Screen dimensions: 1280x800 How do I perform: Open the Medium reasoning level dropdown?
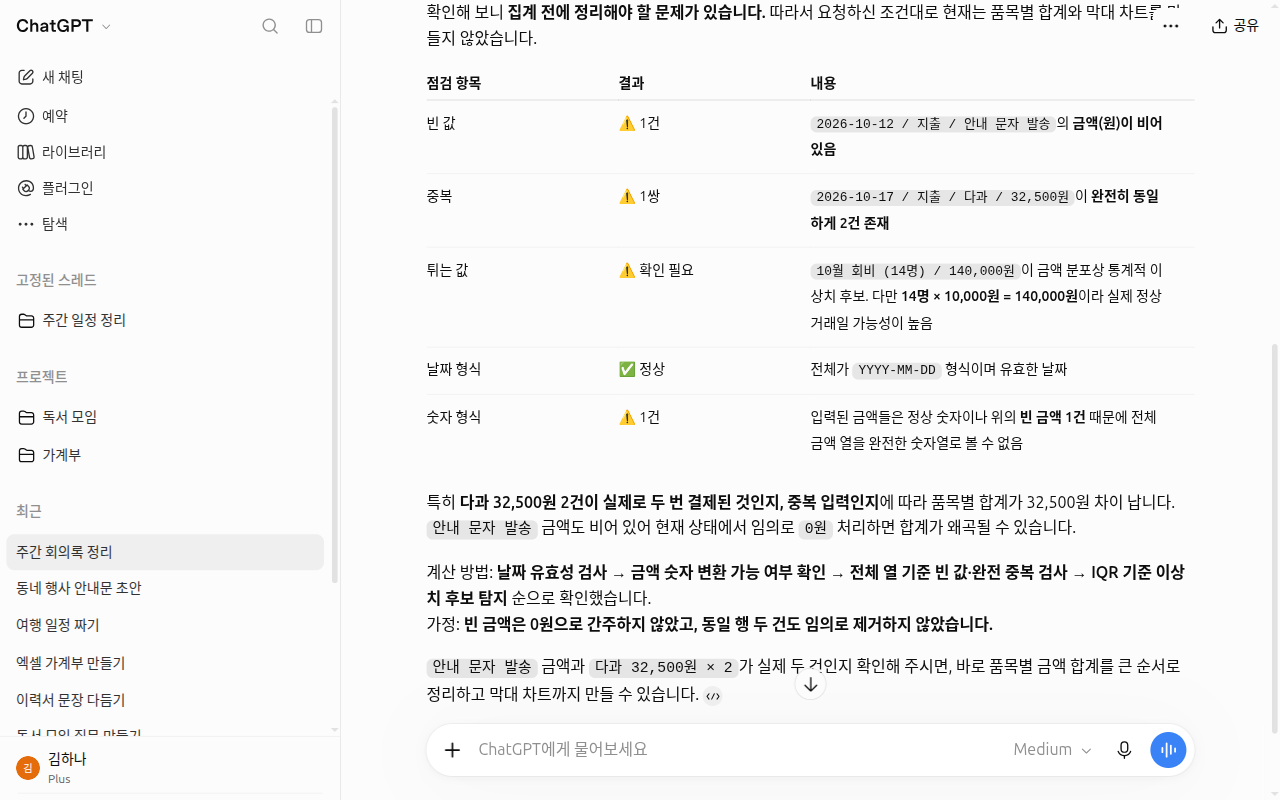pos(1052,750)
